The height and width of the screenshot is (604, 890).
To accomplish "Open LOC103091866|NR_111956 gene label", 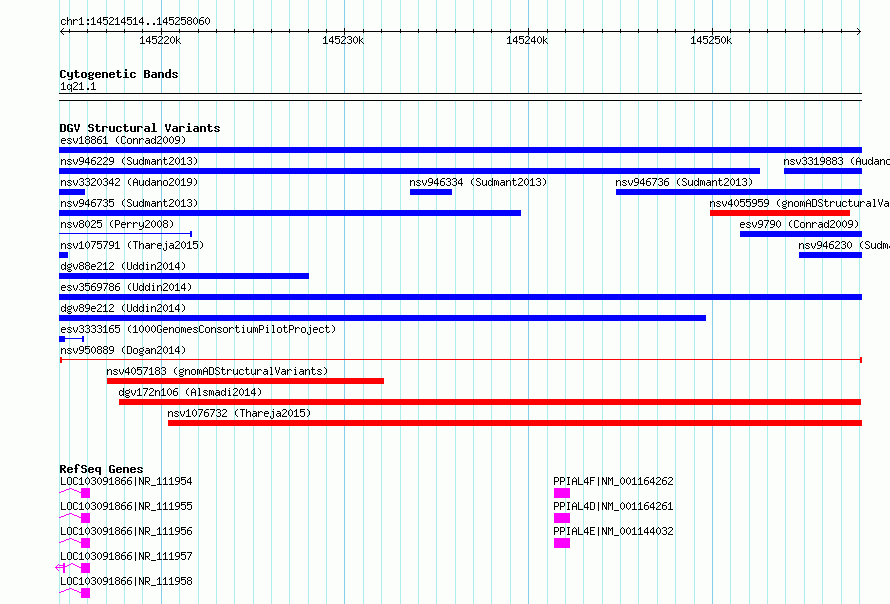I will pos(126,531).
